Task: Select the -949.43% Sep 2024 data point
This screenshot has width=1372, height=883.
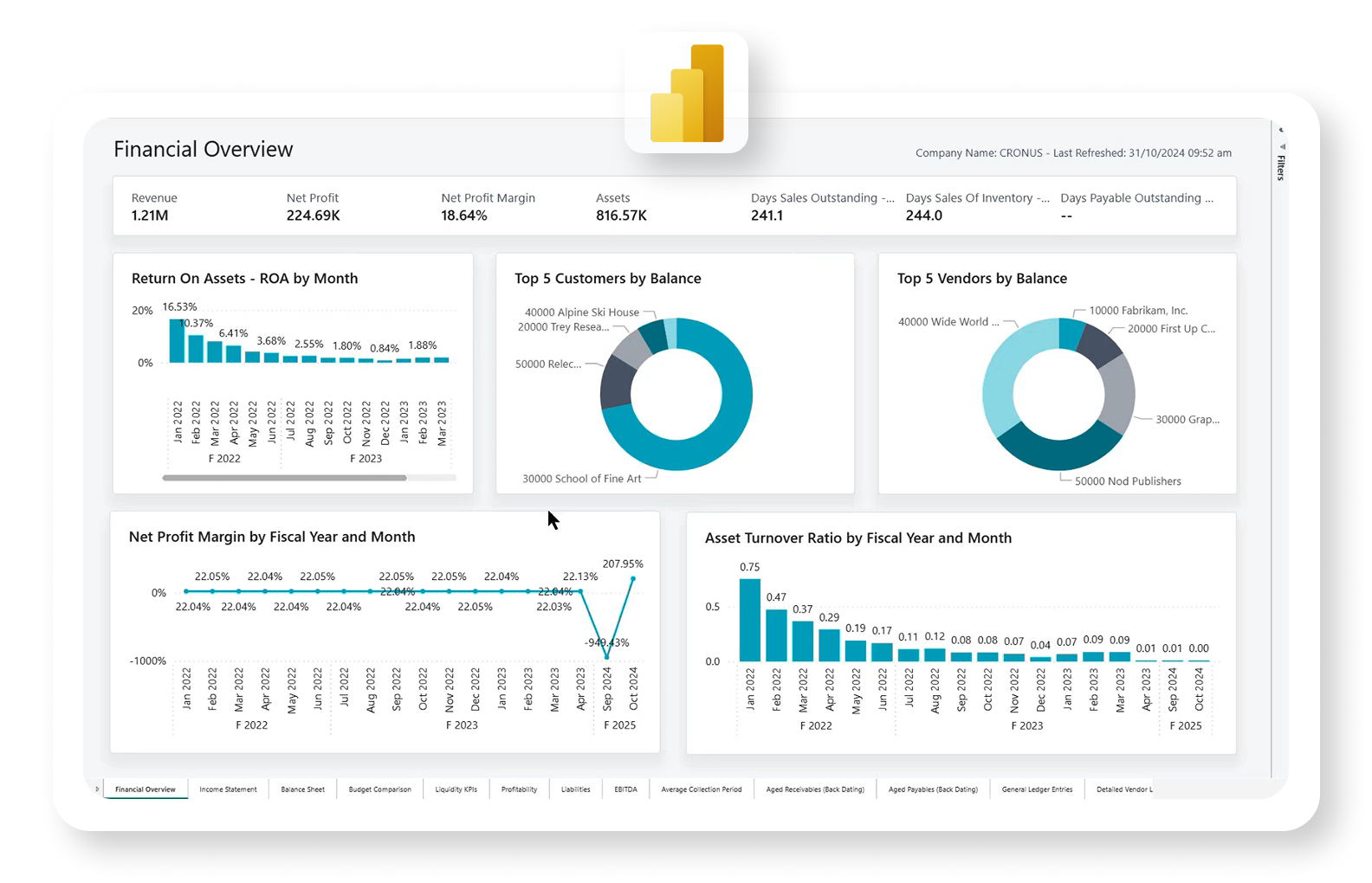Action: [x=606, y=657]
